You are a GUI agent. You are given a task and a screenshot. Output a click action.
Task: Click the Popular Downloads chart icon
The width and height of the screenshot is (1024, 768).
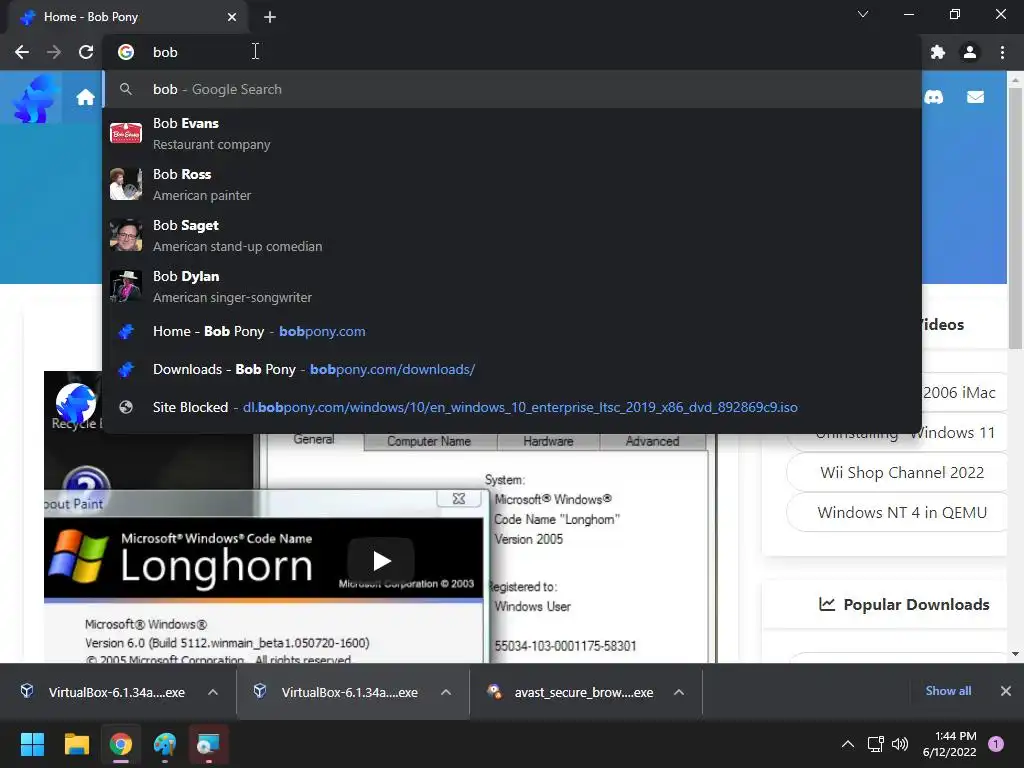pos(827,604)
